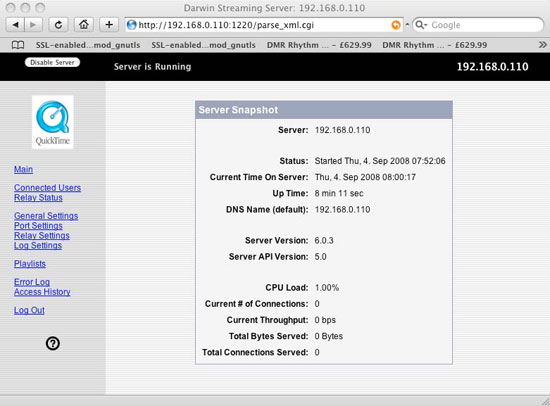The image size is (550, 406).
Task: Add a bookmark with the plus button
Action: pos(109,25)
